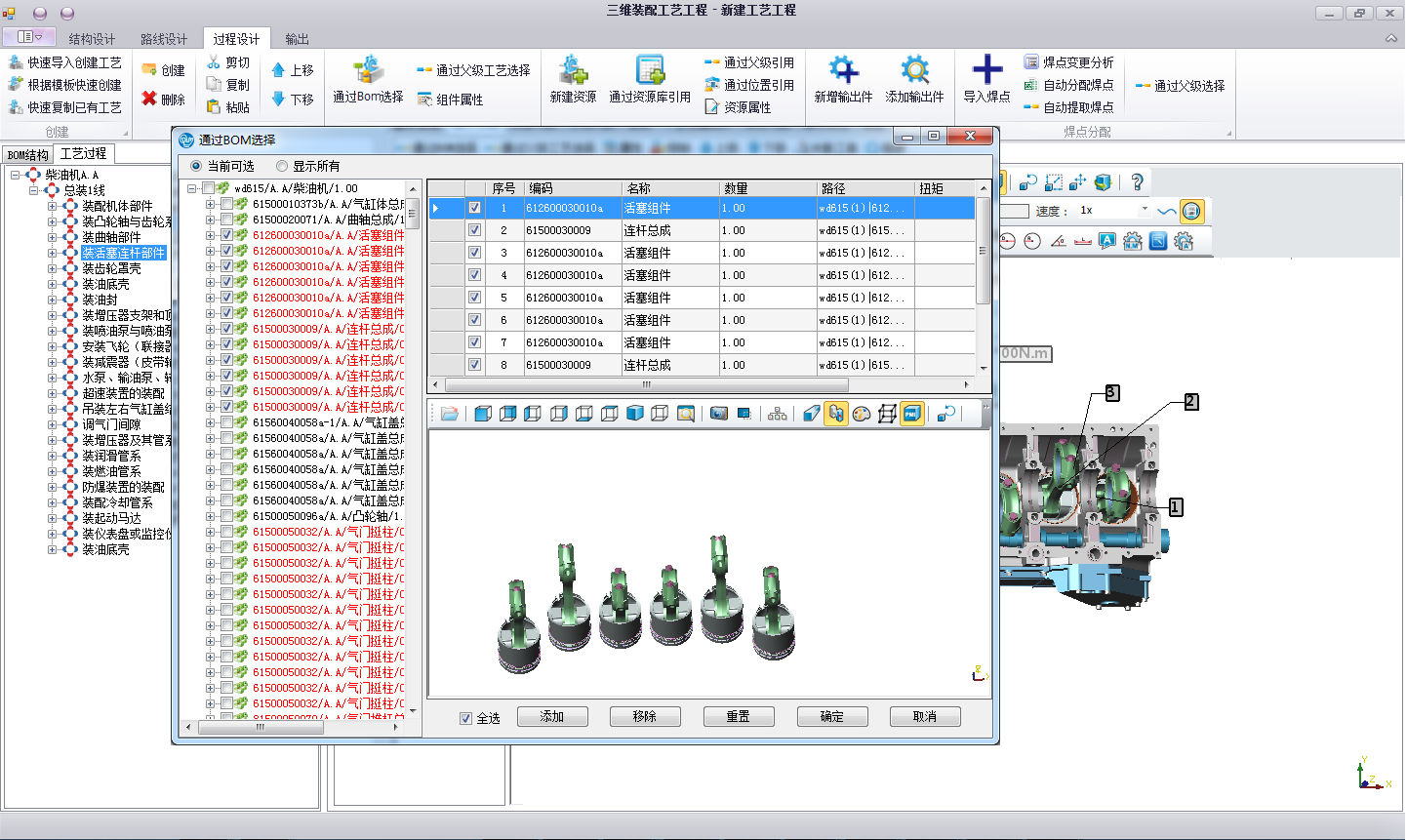This screenshot has height=840, width=1407.
Task: Click the help question-mark icon in main viewer
Action: coord(1137,182)
